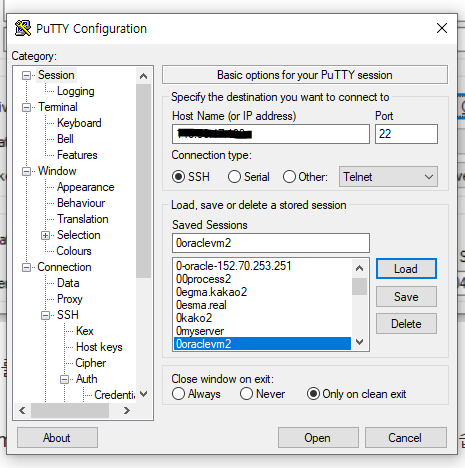Select saved session 0egma.kakao2
465x468 pixels.
[262, 292]
